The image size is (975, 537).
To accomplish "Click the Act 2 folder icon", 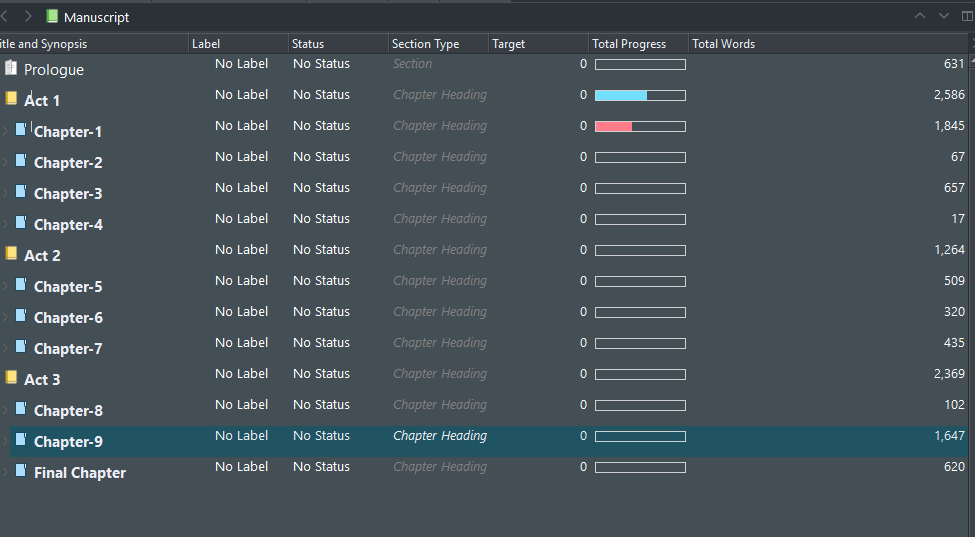I will tap(11, 253).
